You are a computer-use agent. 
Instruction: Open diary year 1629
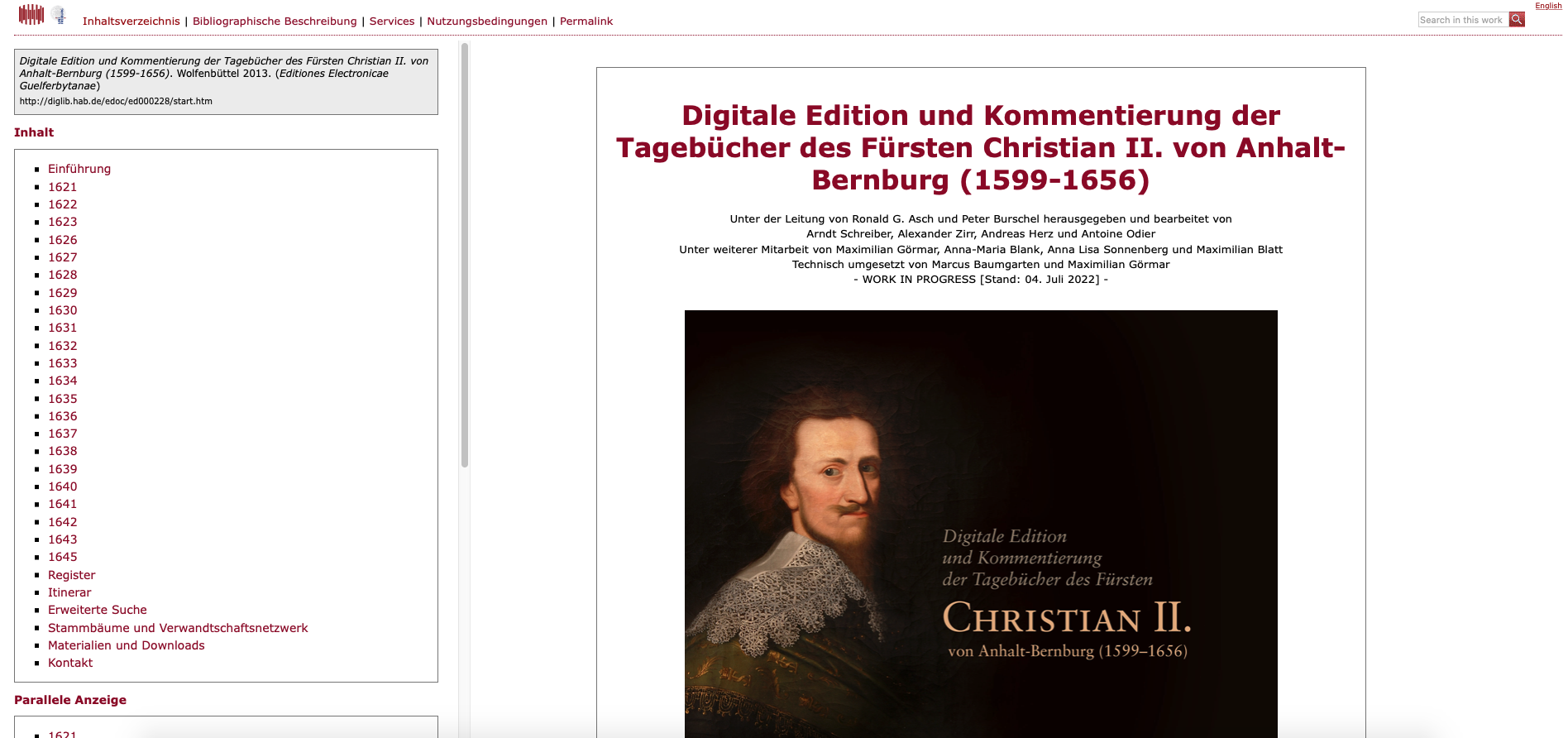click(63, 293)
